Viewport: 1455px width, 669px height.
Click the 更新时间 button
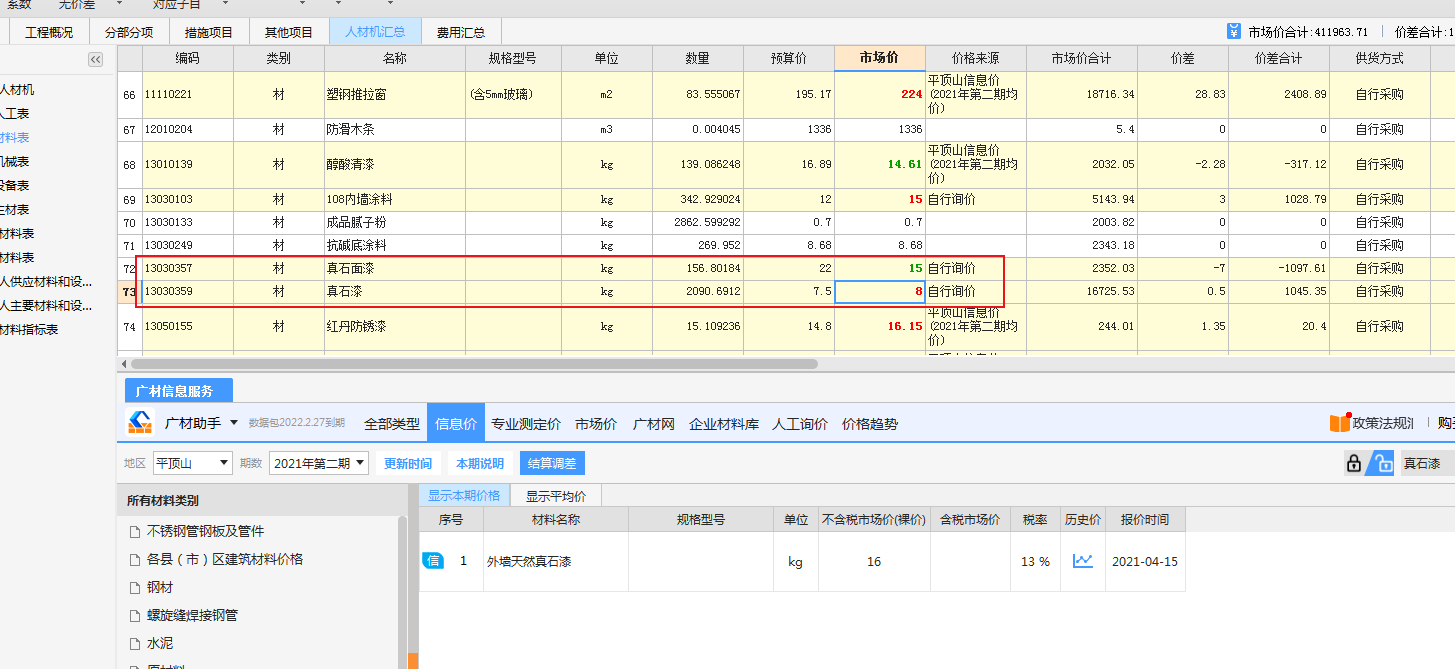[x=408, y=463]
